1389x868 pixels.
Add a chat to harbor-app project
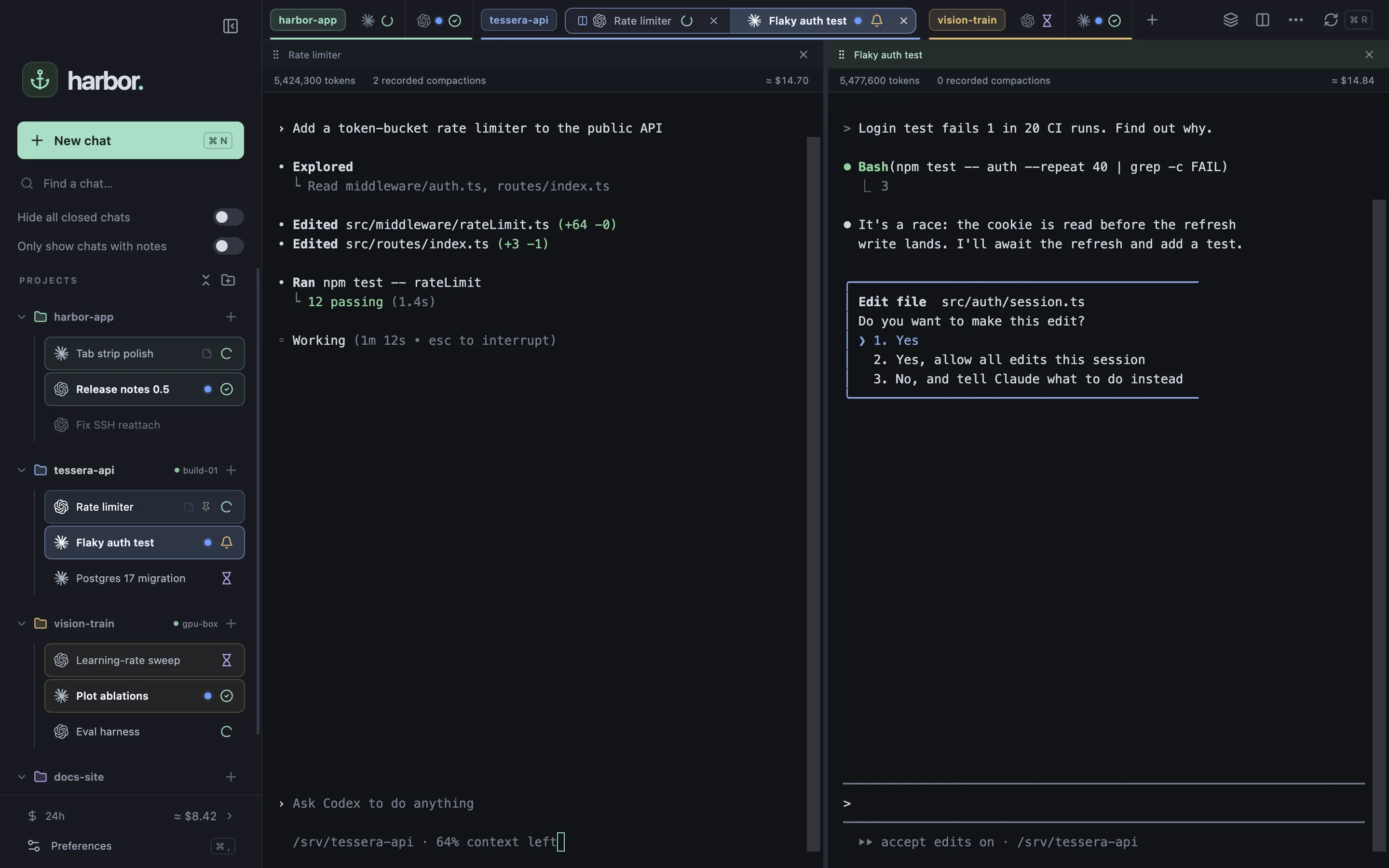[x=231, y=317]
